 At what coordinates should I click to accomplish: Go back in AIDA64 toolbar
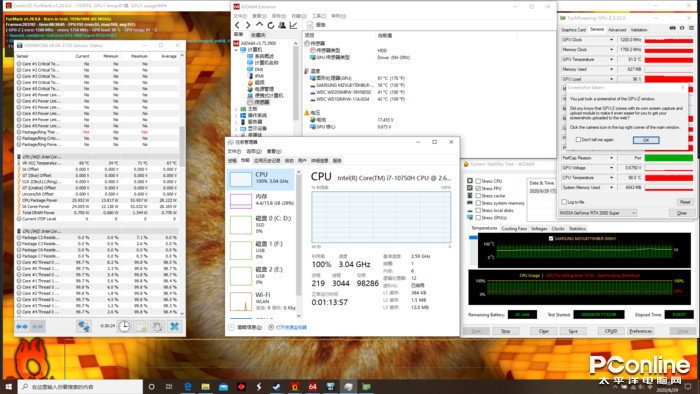237,25
